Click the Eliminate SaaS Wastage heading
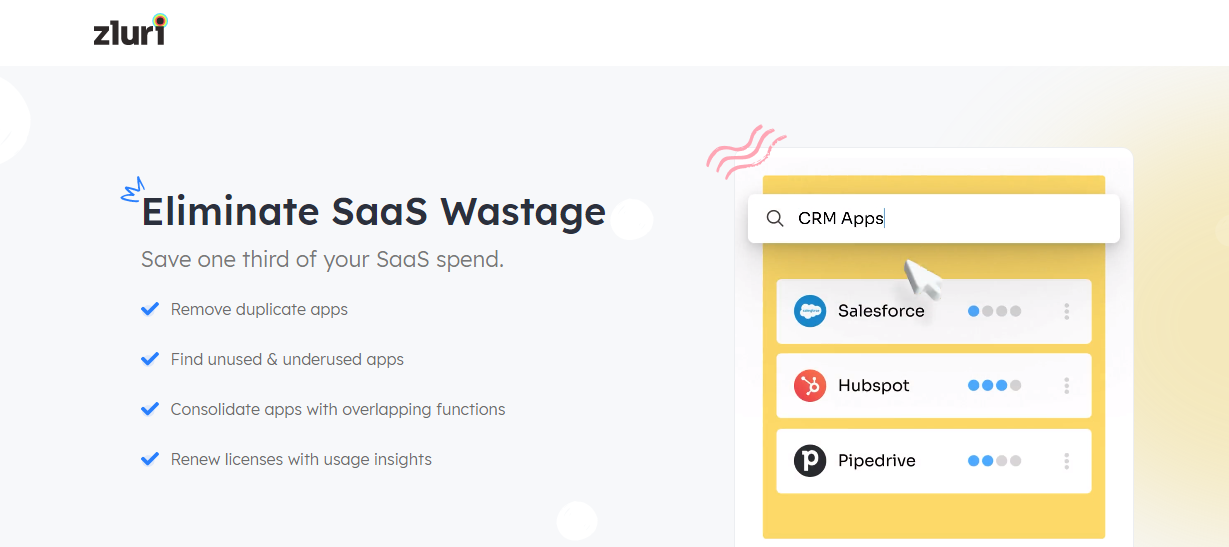 373,212
